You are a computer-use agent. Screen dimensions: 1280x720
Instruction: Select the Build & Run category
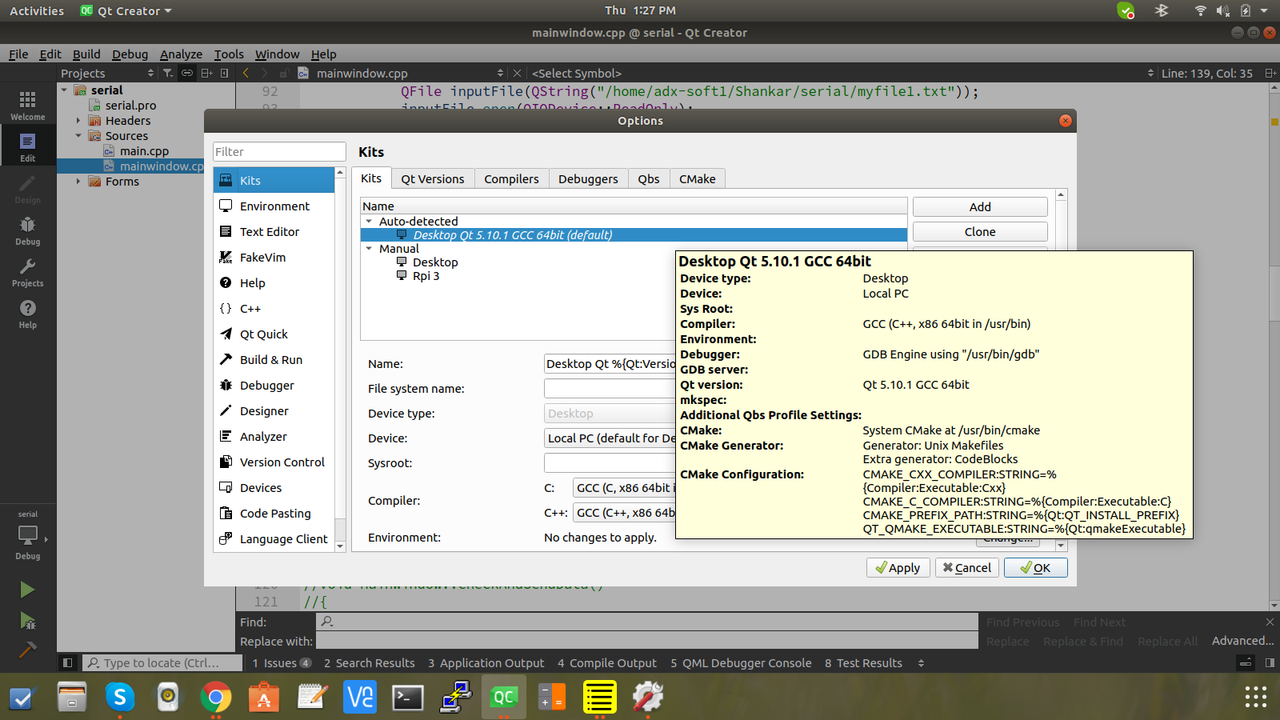click(274, 359)
